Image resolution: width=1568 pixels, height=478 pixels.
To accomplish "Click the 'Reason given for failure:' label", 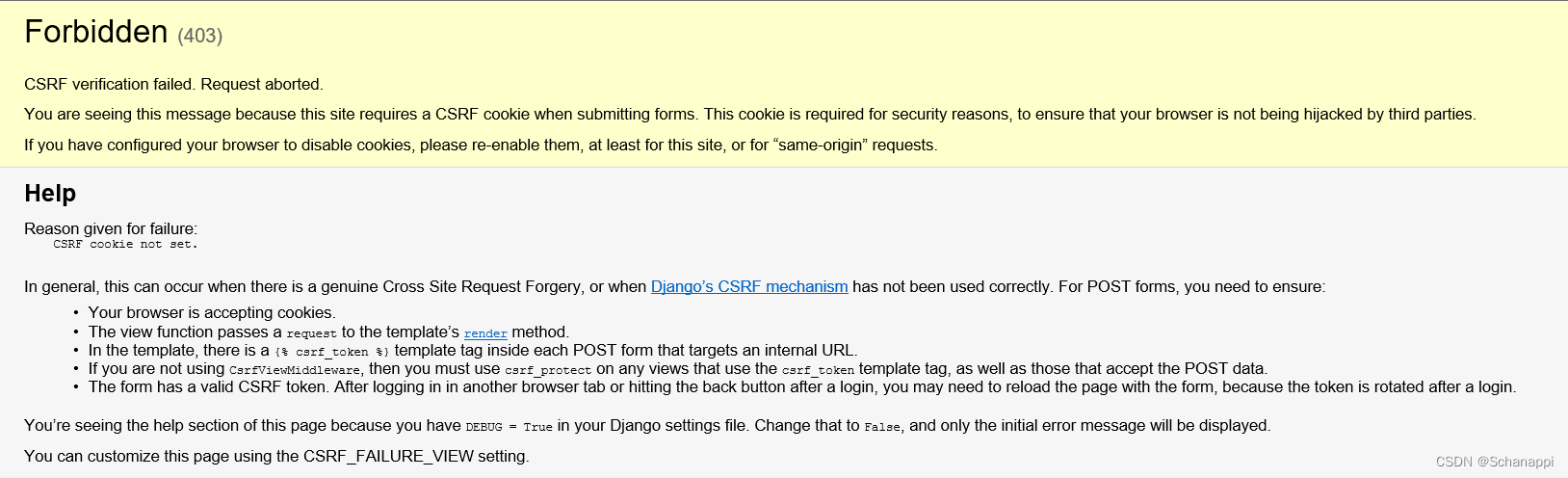I will [x=111, y=228].
